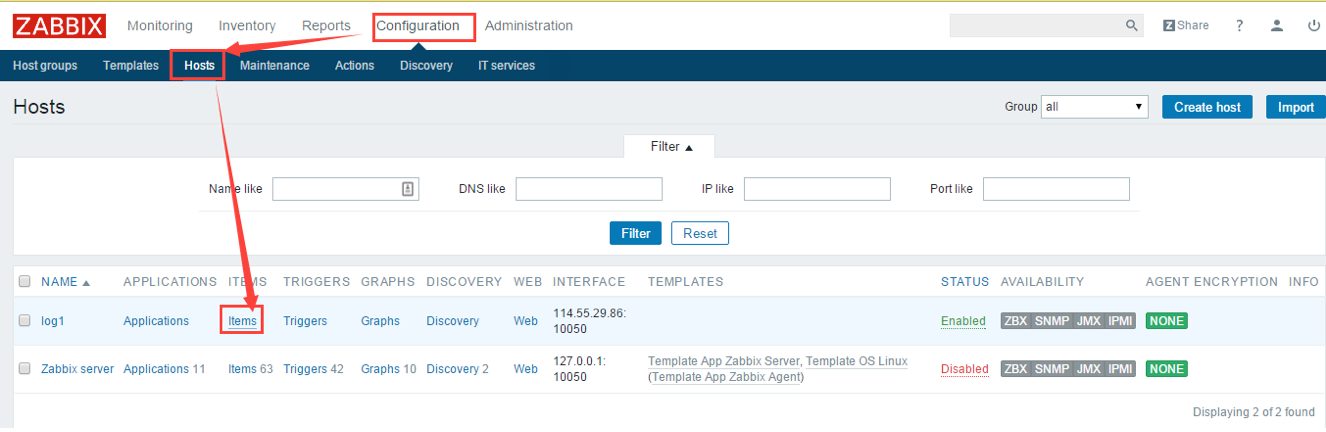Check the log1 host checkbox
Viewport: 1326px width, 432px height.
pos(25,321)
